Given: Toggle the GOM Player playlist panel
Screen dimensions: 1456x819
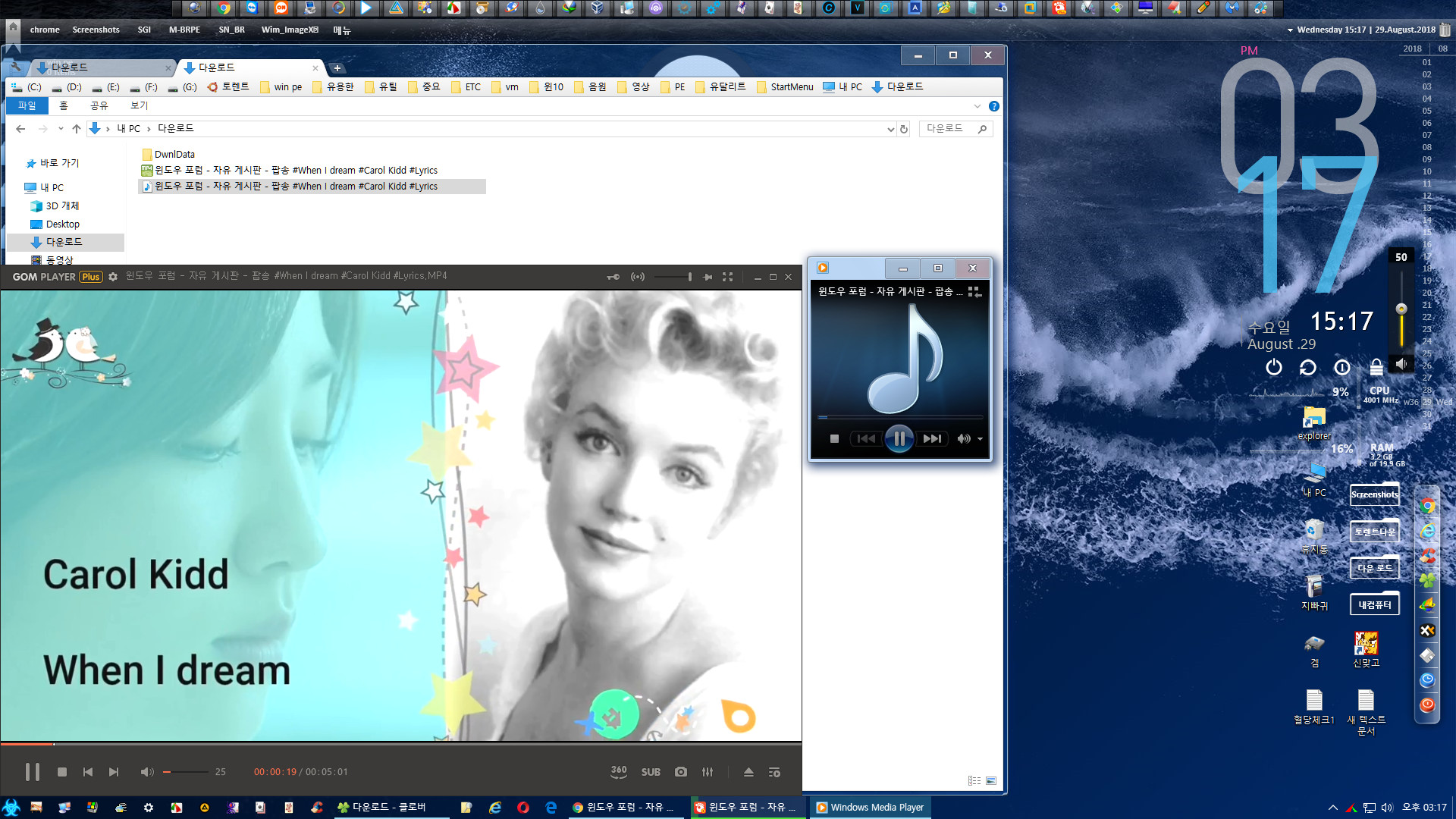Looking at the screenshot, I should [x=774, y=772].
